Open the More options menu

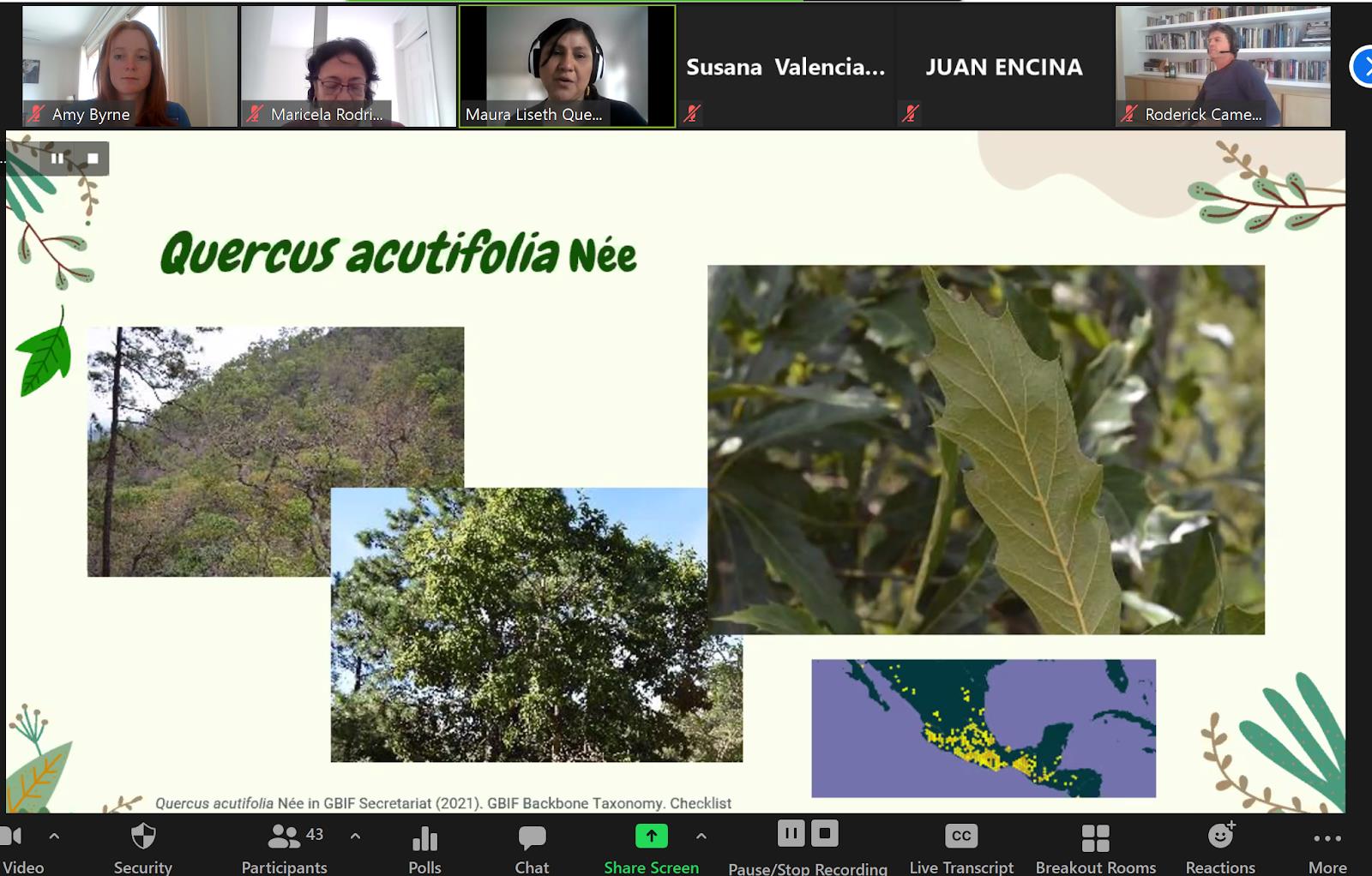pos(1327,838)
